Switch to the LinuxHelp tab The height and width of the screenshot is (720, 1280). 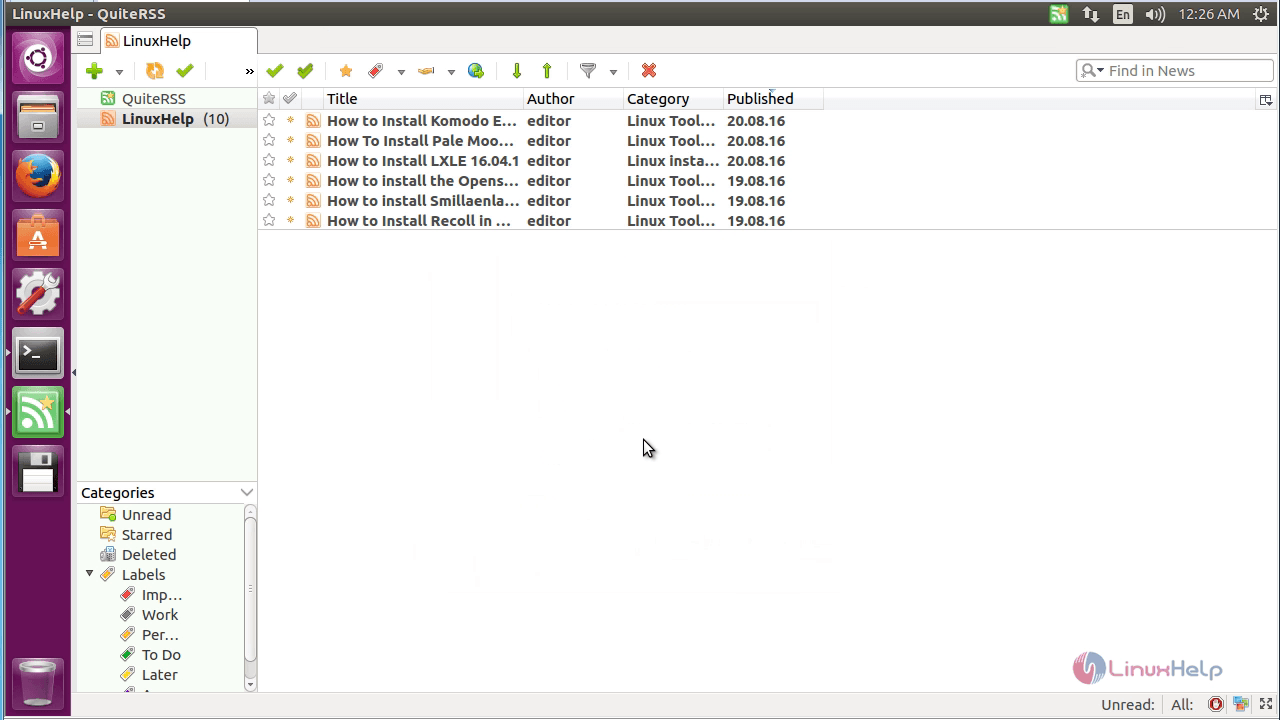(x=178, y=41)
